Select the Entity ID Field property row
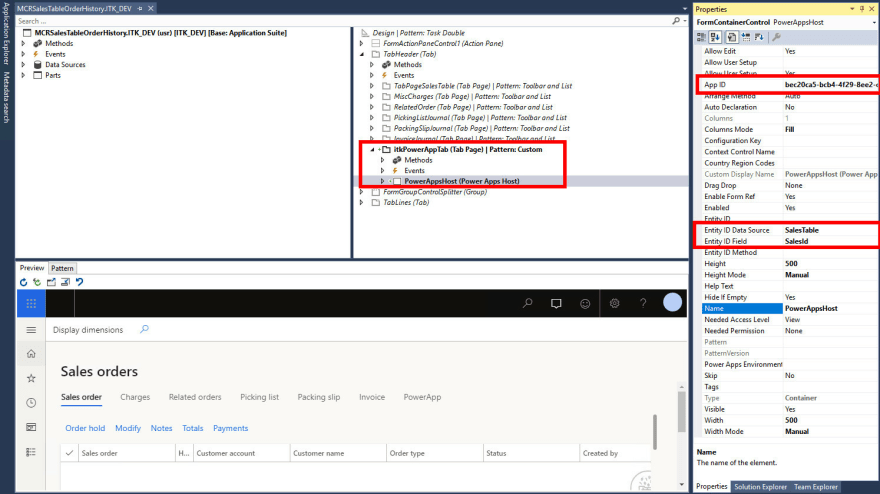Viewport: 880px width, 494px height. pyautogui.click(x=790, y=241)
